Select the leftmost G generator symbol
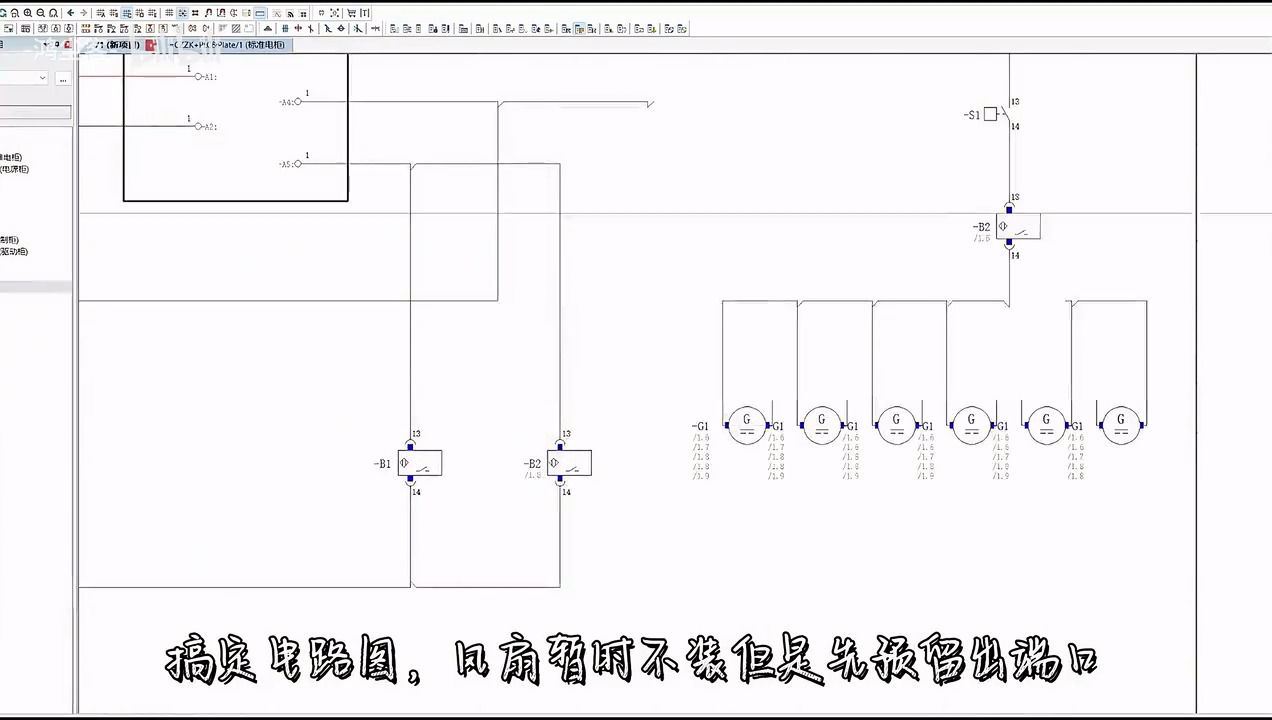The image size is (1272, 720). point(746,425)
